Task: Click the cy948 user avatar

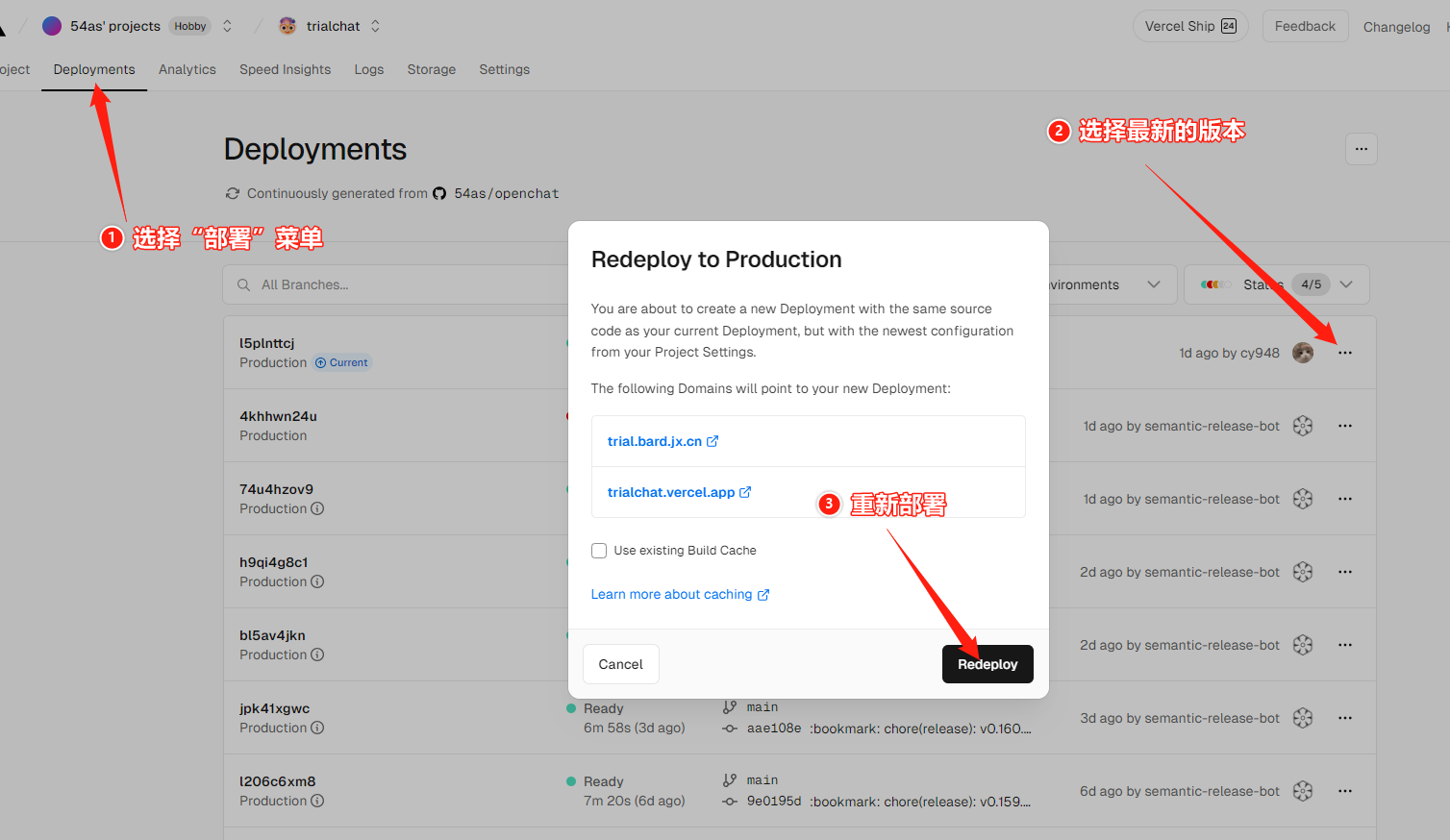Action: (1303, 353)
